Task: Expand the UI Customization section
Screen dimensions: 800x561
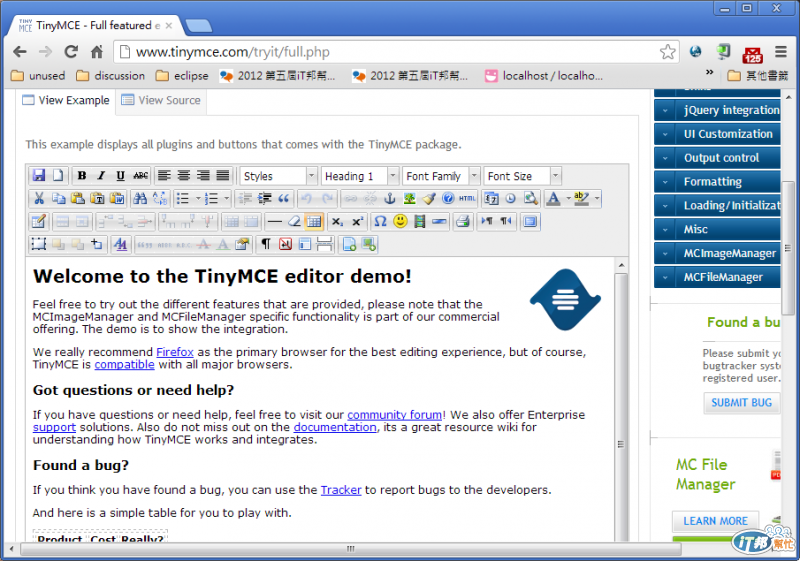Action: pos(717,134)
